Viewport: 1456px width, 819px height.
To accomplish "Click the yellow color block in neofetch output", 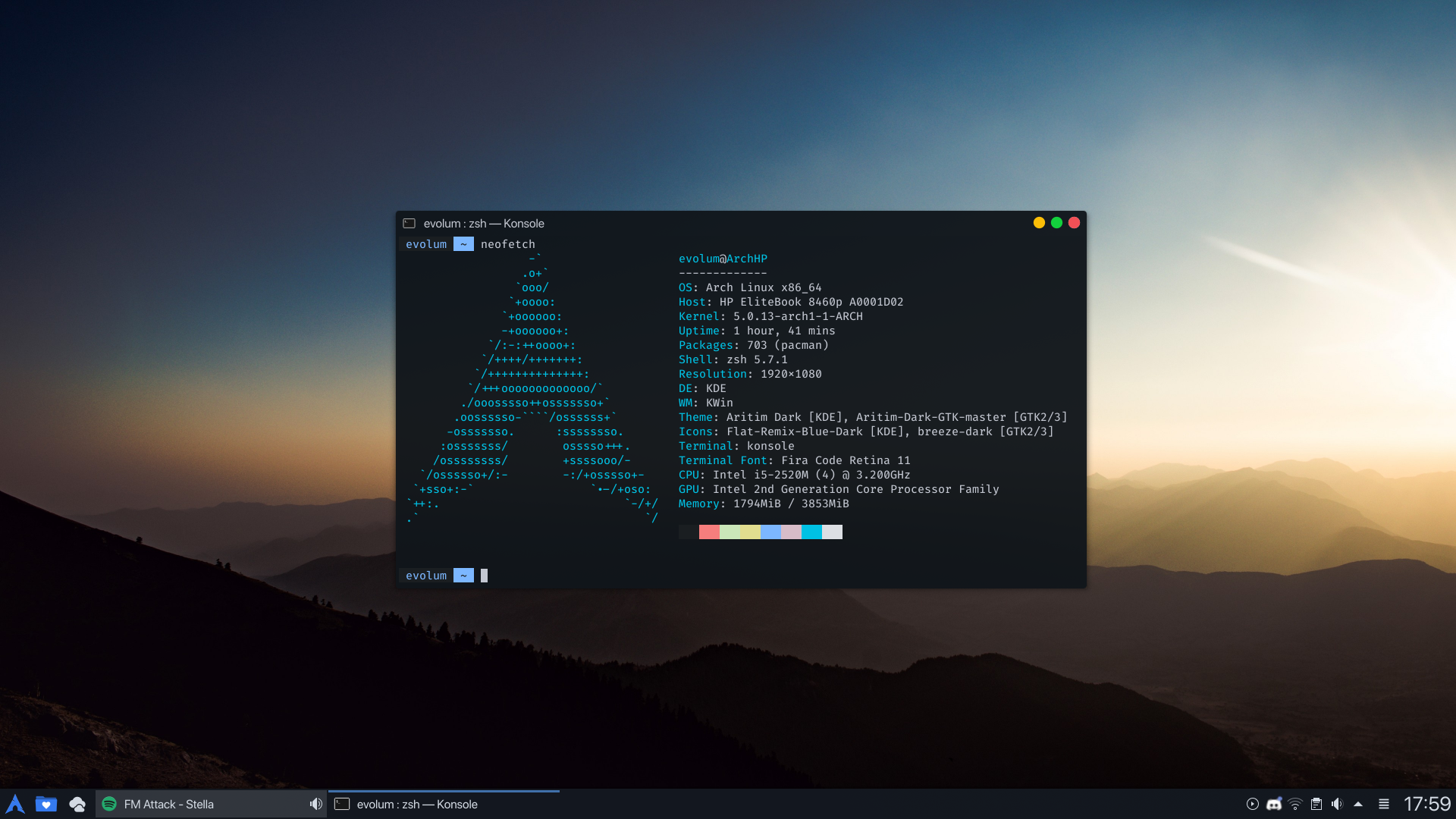I will [x=750, y=532].
